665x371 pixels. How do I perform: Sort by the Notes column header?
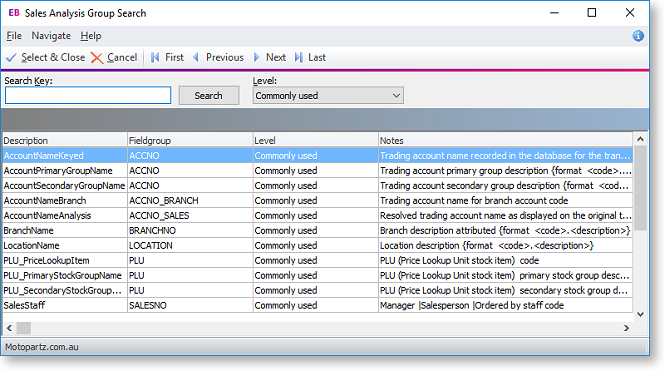point(505,140)
